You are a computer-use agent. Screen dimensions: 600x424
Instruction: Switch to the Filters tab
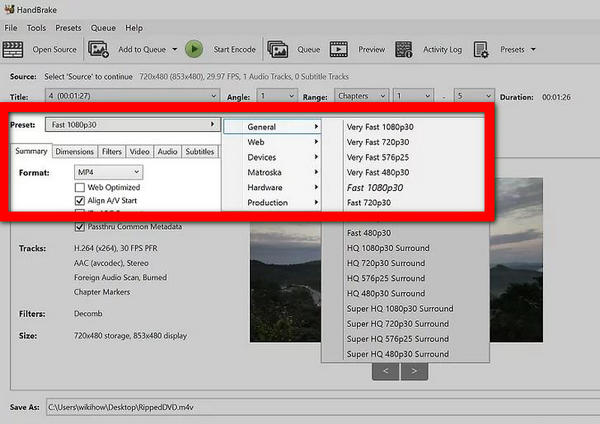(112, 152)
